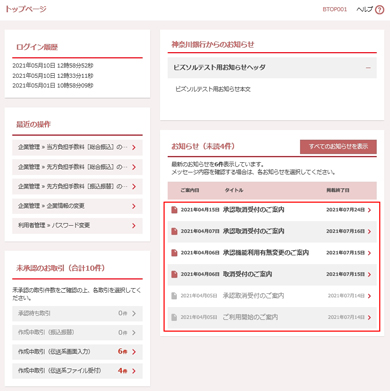Image resolution: width=390 pixels, height=391 pixels.
Task: Click chevron on 承認待ち取引 row
Action: pos(134,313)
